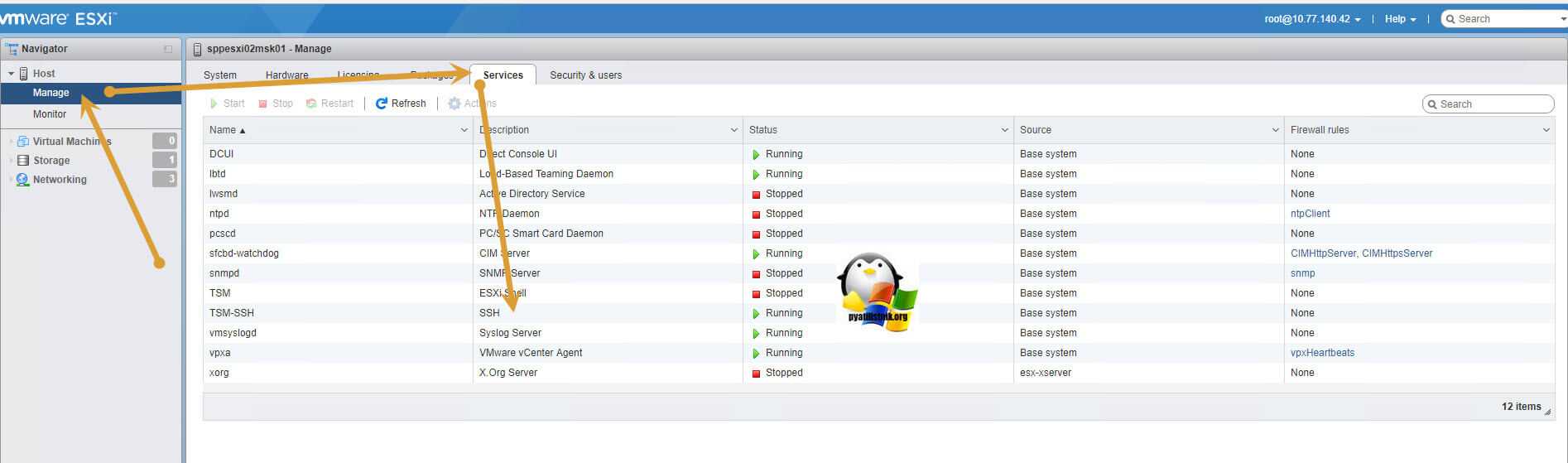Click into the top header Search field
Viewport: 1568px width, 463px height.
(x=1505, y=19)
